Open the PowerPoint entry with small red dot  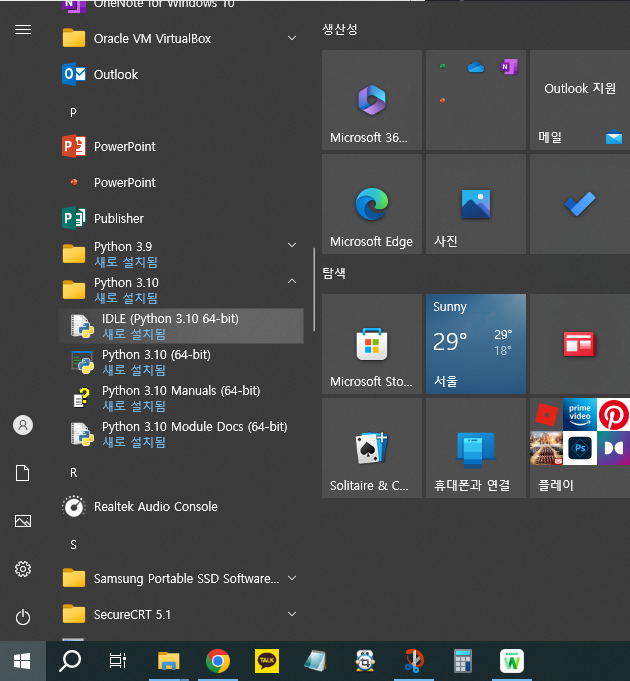coord(181,182)
